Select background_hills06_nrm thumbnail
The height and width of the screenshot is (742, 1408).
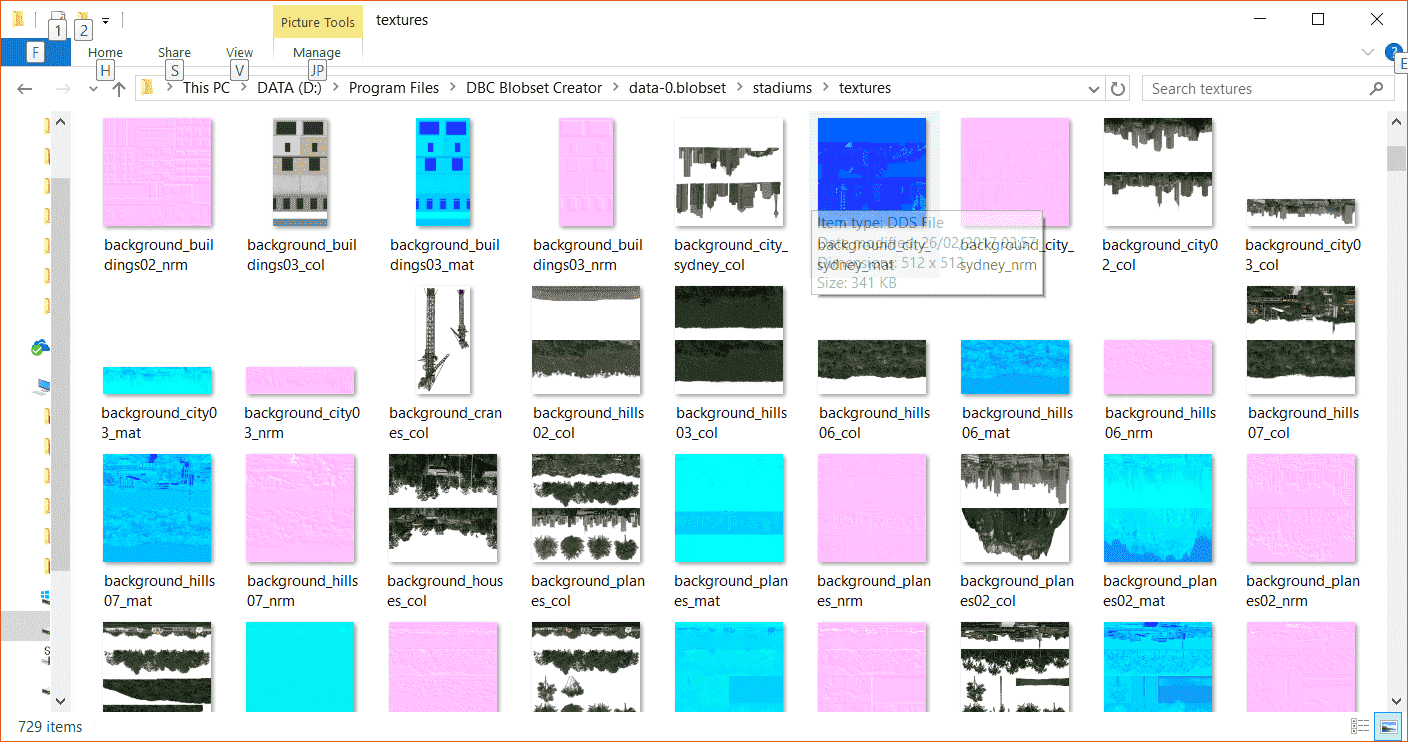tap(1159, 367)
